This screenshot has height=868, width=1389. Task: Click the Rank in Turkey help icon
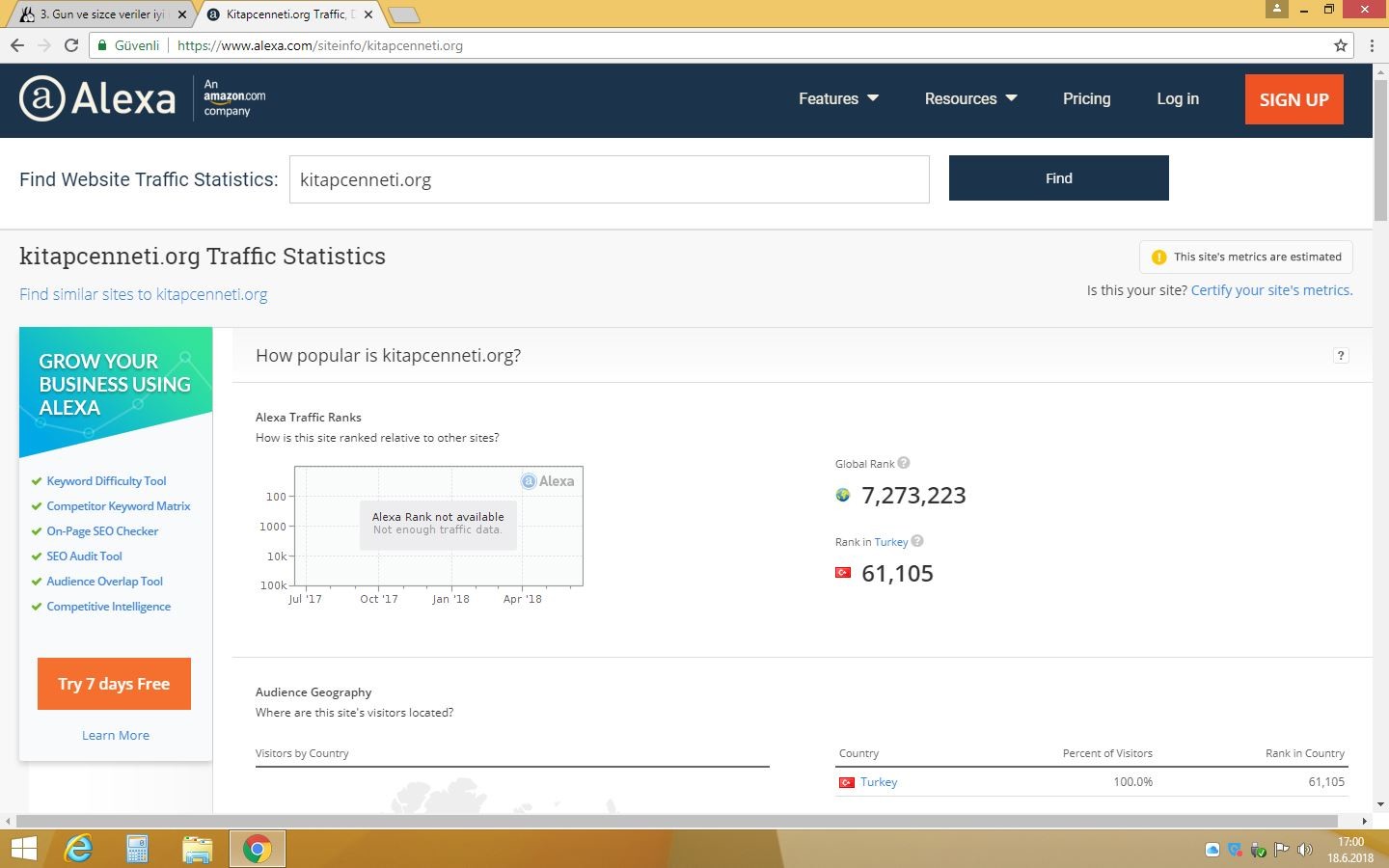(x=917, y=541)
